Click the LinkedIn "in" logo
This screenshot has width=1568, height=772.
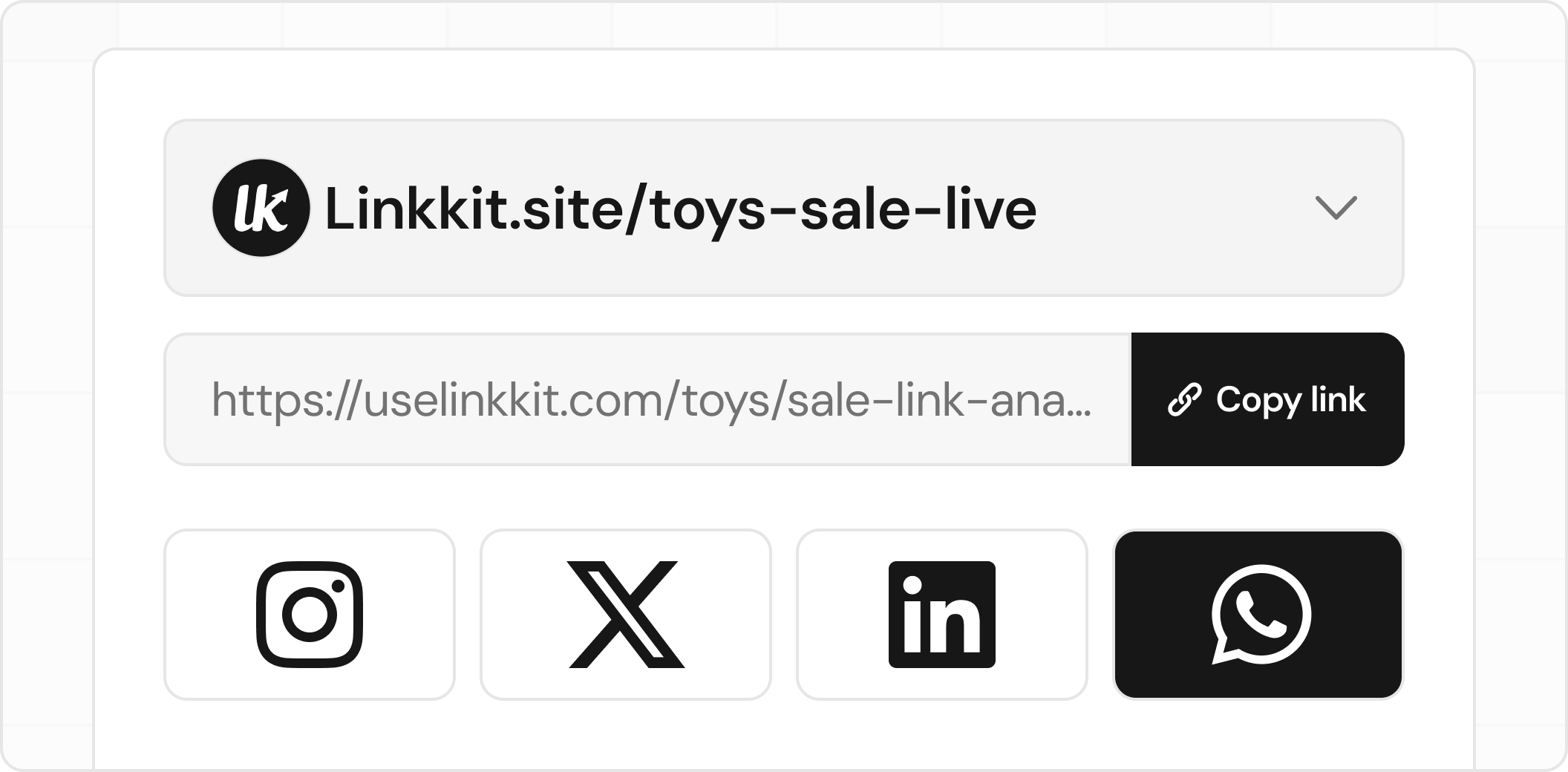[x=941, y=615]
